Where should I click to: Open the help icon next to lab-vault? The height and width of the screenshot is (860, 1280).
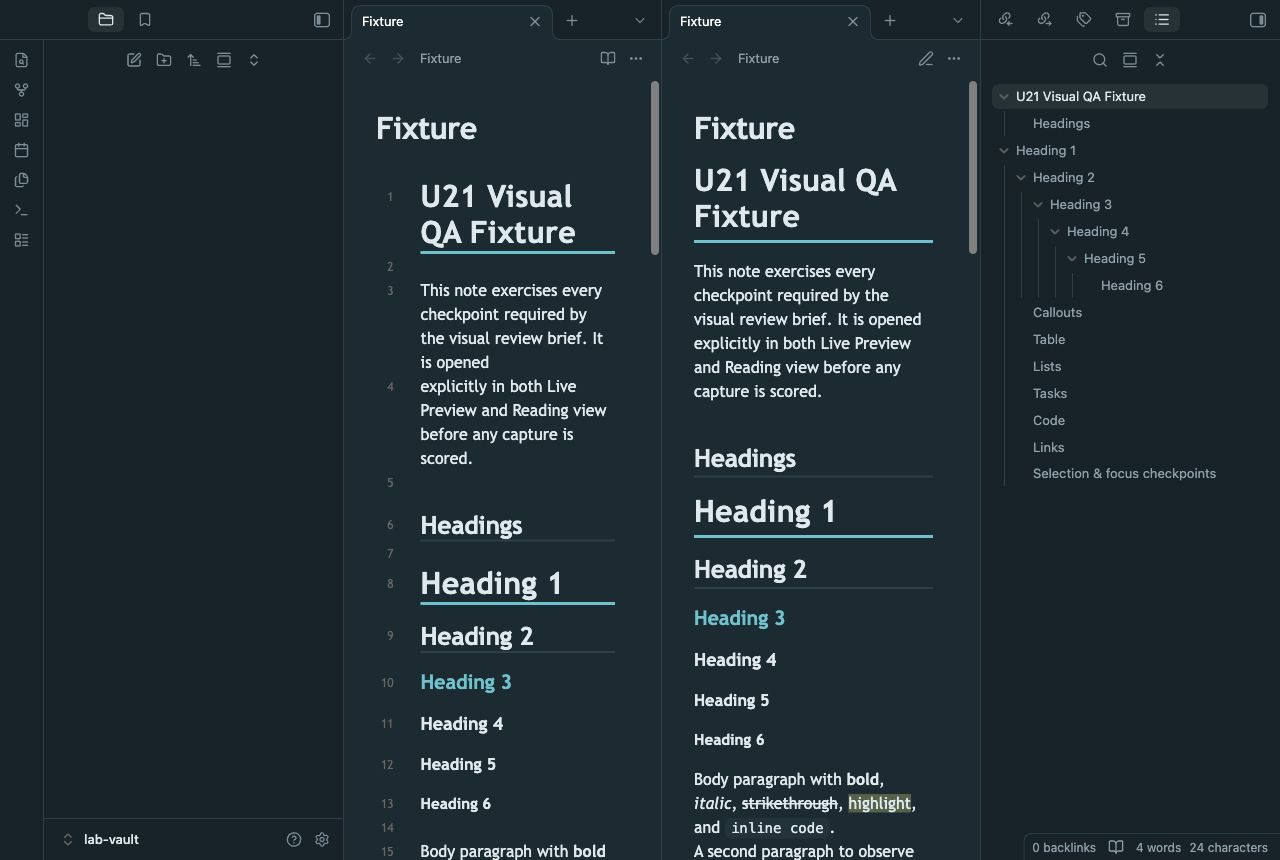[x=294, y=839]
